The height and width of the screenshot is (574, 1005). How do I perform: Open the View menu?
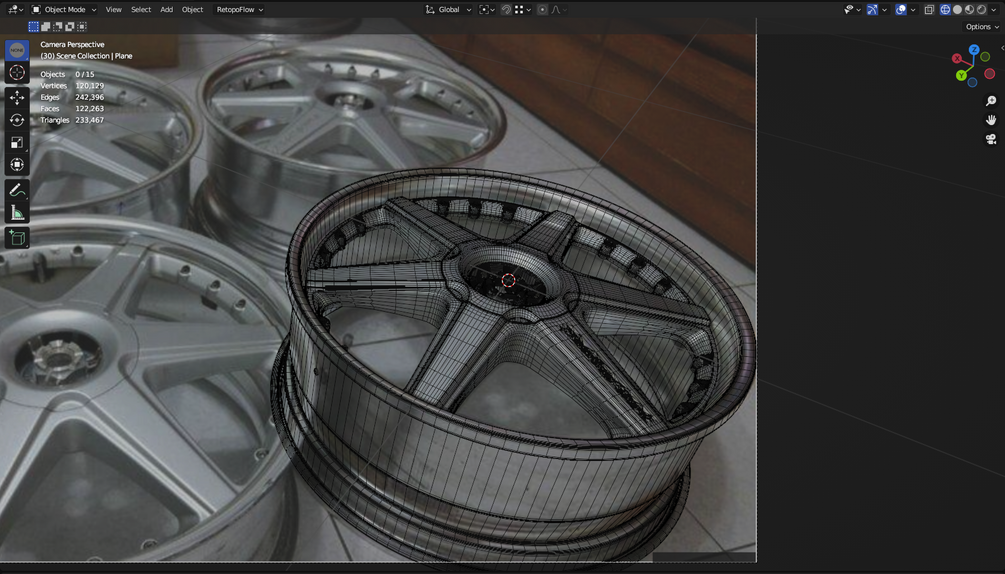[x=113, y=10]
